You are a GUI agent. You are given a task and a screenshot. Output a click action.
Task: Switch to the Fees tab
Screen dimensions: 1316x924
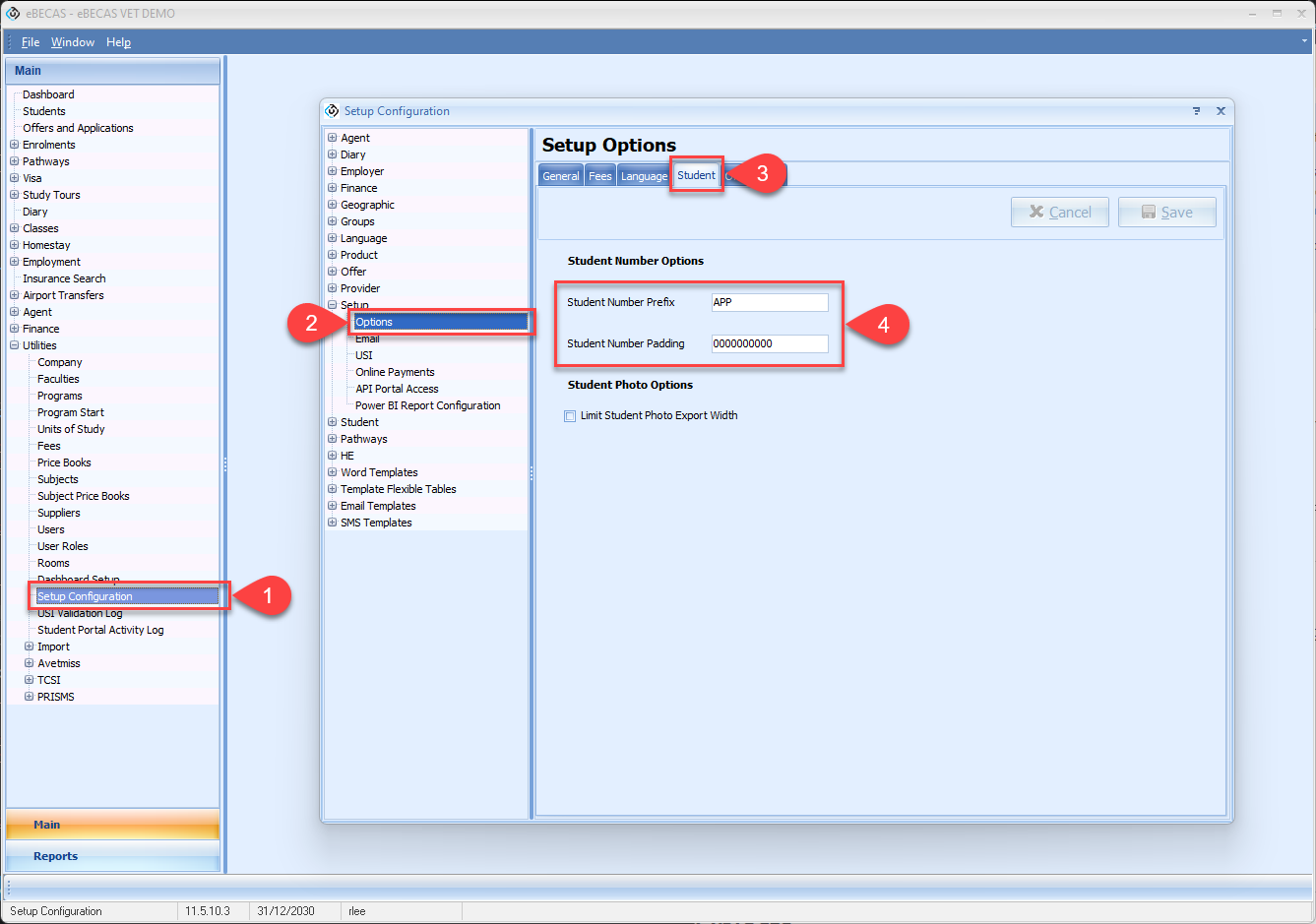599,176
